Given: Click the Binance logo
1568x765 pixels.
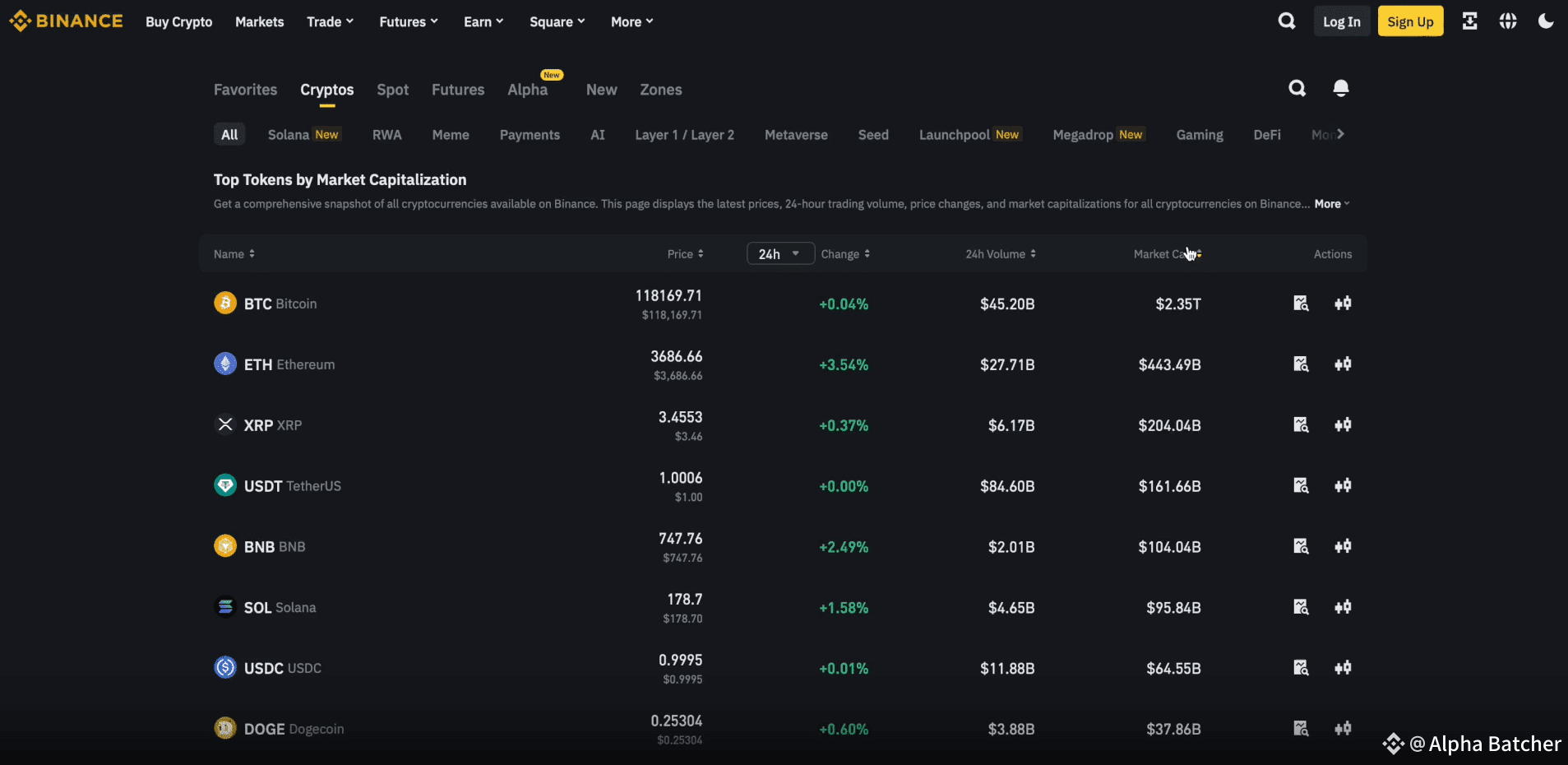Looking at the screenshot, I should click(x=66, y=21).
